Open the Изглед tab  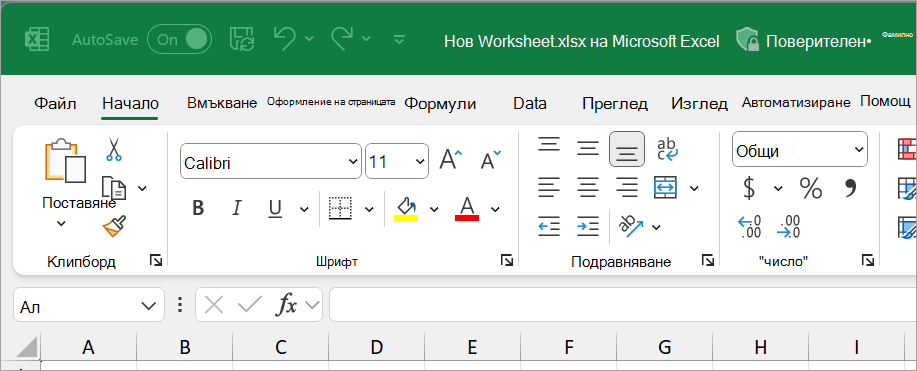click(x=699, y=104)
